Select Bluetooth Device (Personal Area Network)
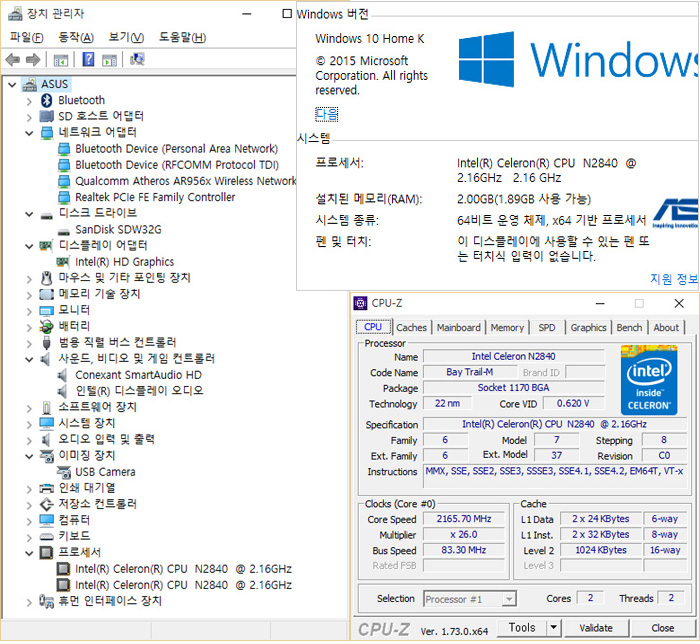The height and width of the screenshot is (644, 700). click(x=176, y=149)
